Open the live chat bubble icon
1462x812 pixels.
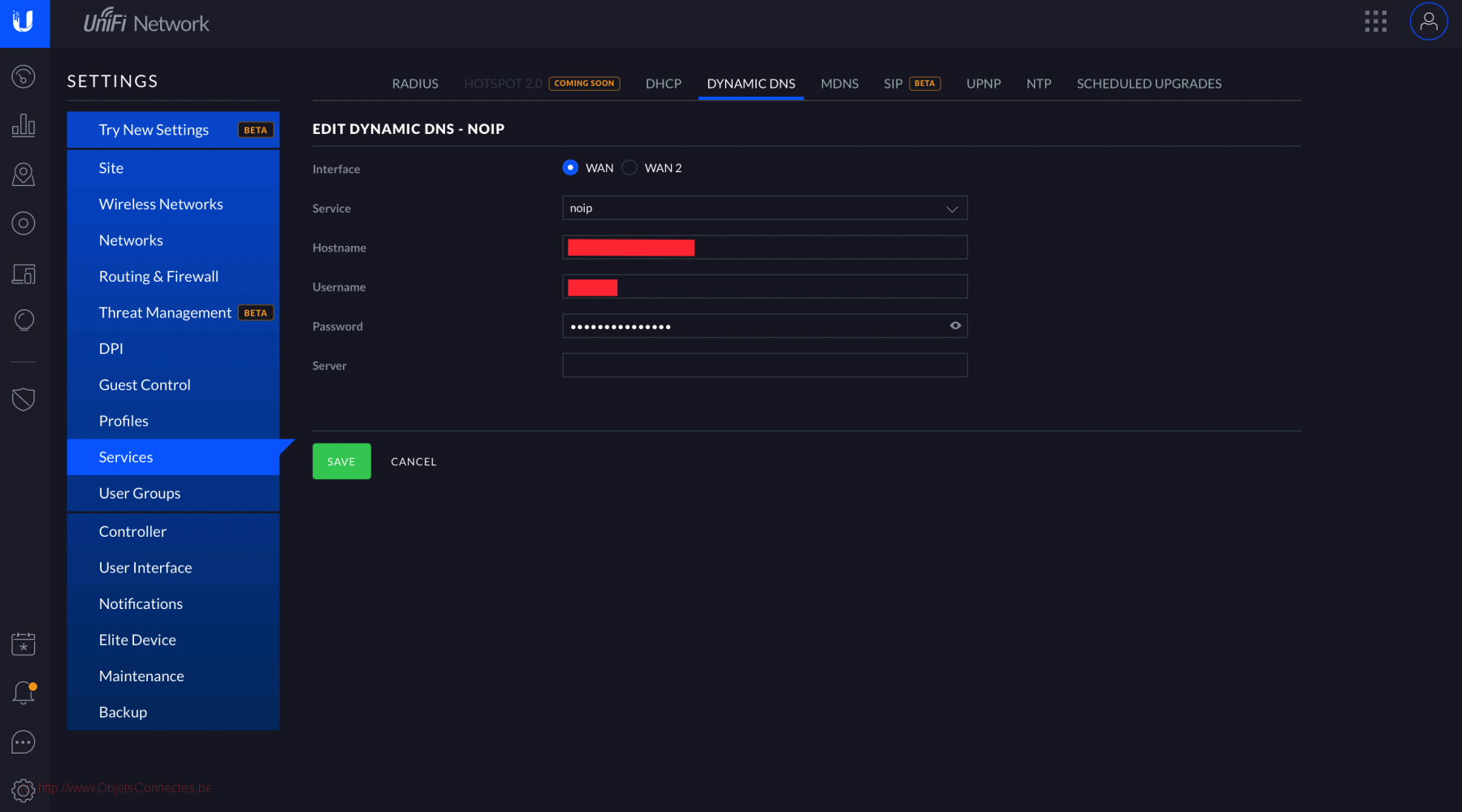(x=24, y=742)
